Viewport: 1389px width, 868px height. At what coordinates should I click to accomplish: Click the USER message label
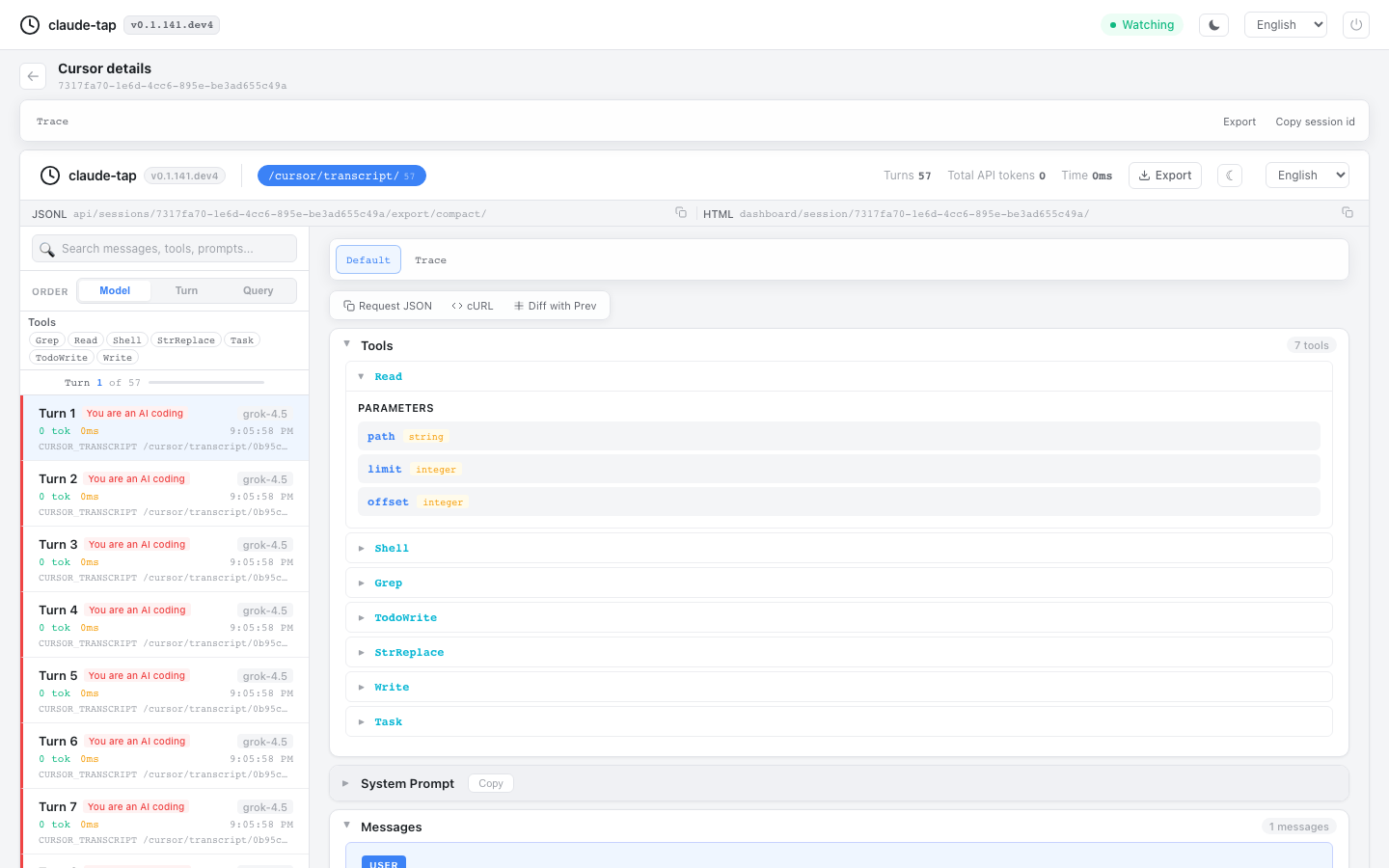[384, 863]
